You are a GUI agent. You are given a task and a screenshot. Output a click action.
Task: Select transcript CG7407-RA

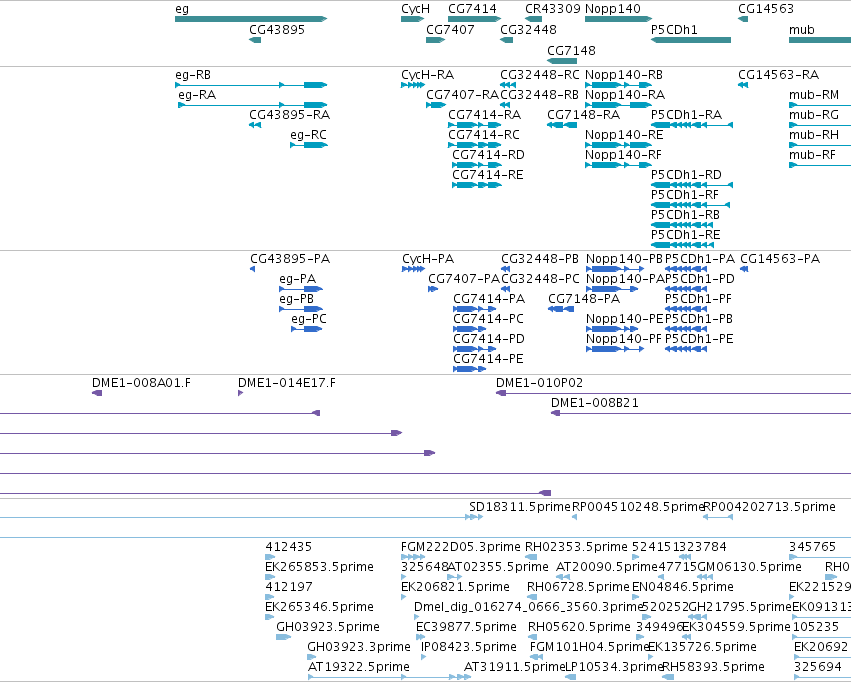point(436,105)
